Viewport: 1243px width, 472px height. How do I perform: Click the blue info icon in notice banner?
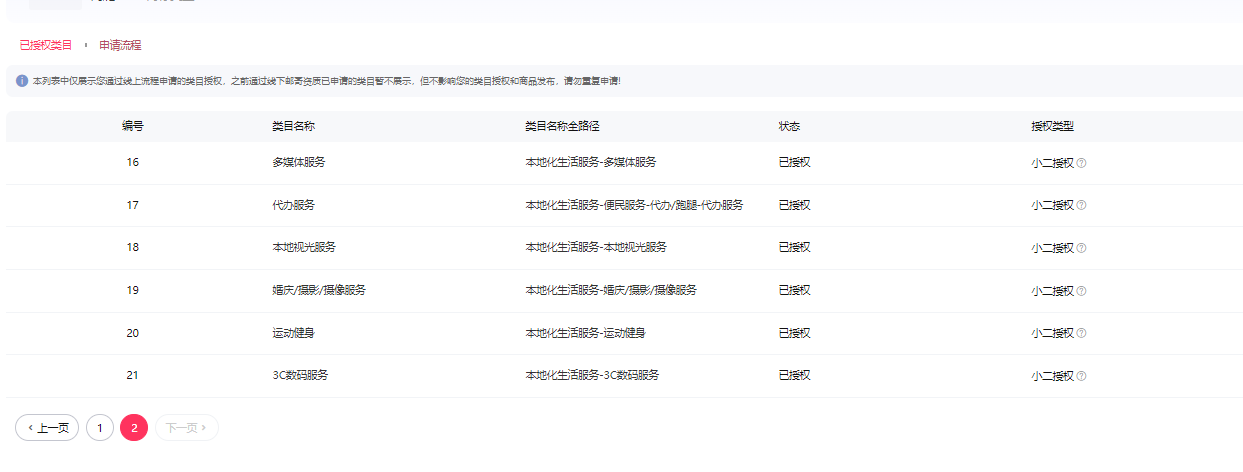[x=22, y=81]
